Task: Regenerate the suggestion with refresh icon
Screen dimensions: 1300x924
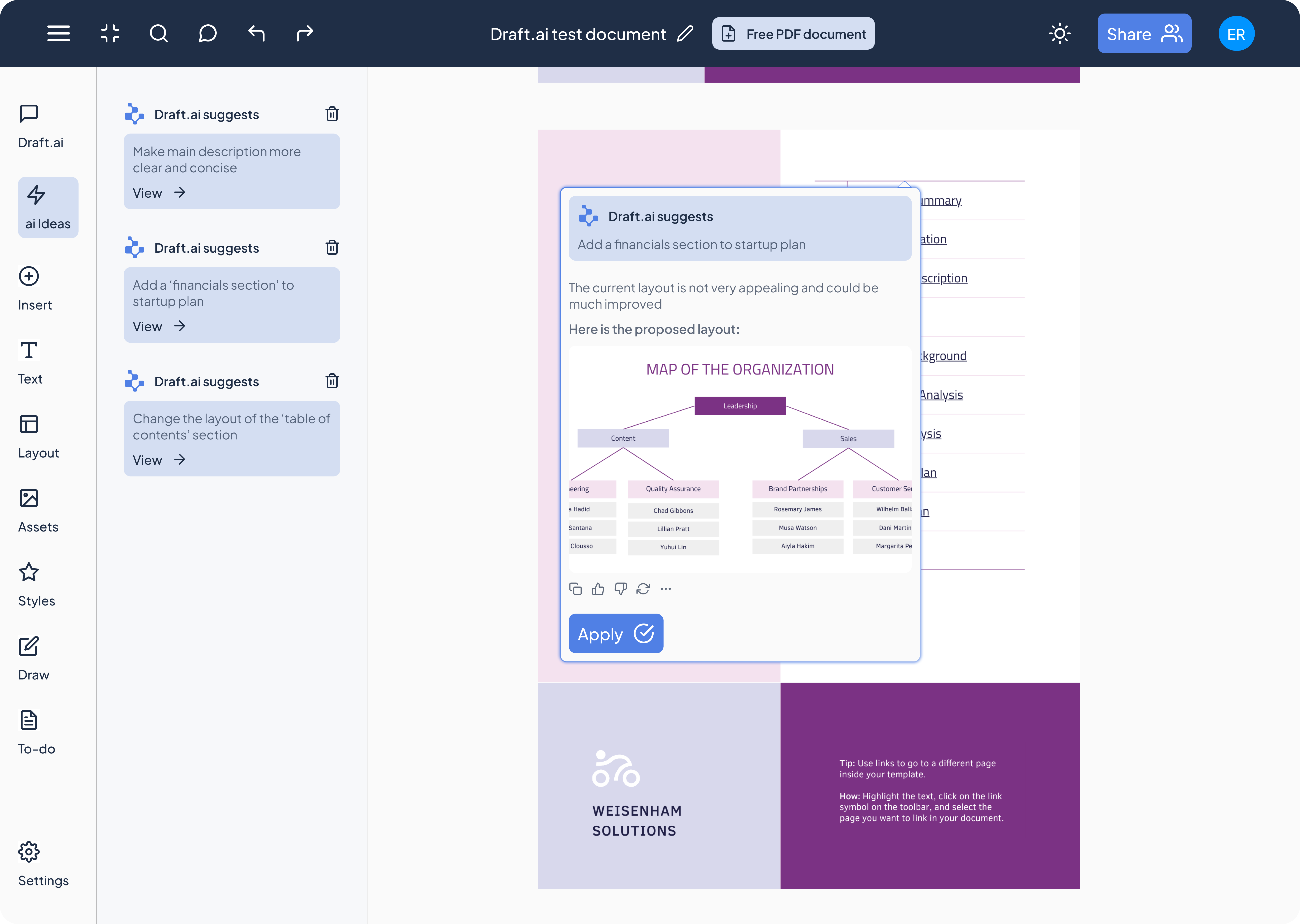Action: coord(643,589)
